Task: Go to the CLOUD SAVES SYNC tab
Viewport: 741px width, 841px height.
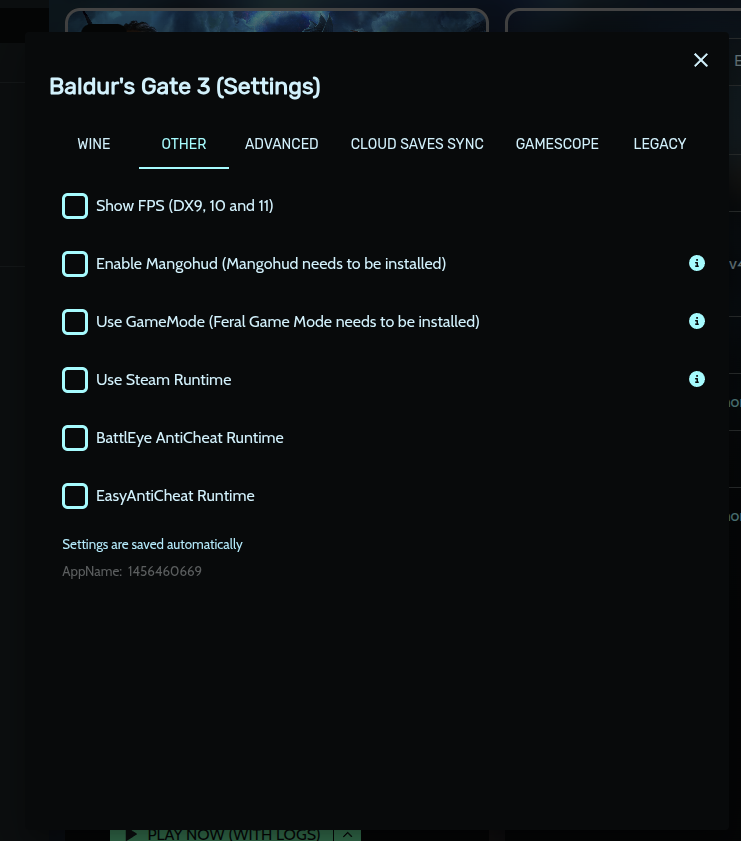Action: pos(417,144)
